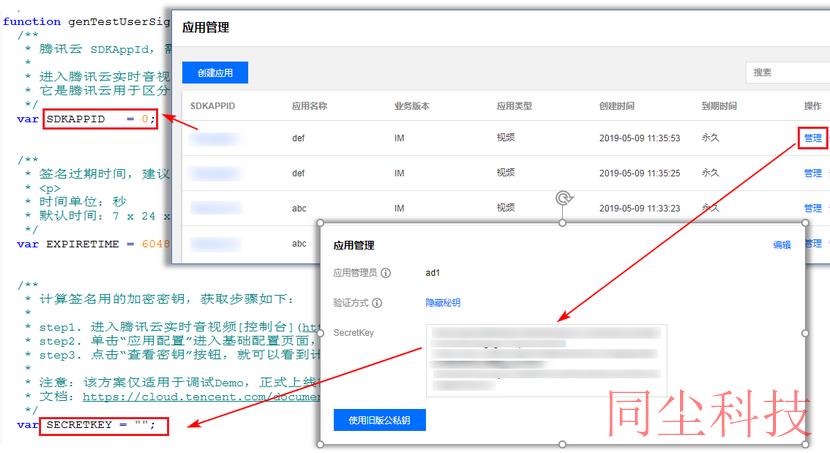This screenshot has width=830, height=453.
Task: Select the 2019-05-09 11:35:53 timestamp
Action: click(639, 138)
